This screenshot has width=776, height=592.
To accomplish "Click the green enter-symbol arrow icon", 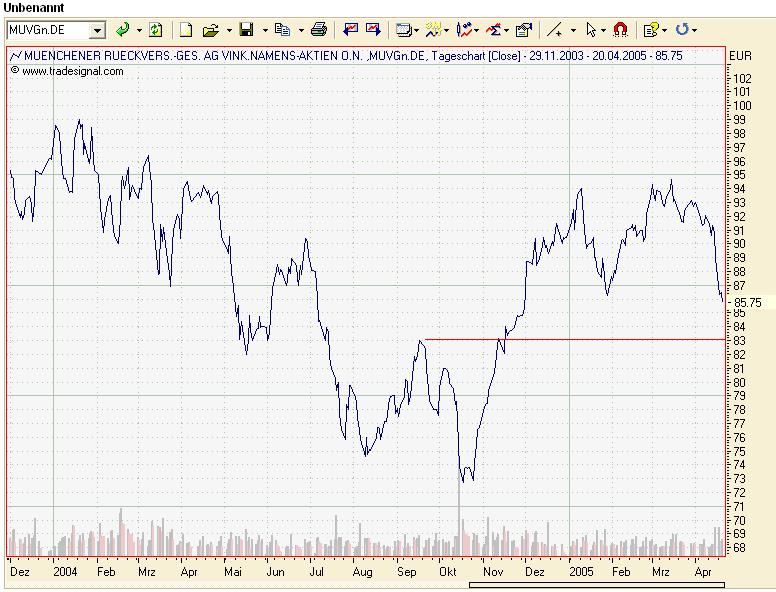I will [122, 30].
